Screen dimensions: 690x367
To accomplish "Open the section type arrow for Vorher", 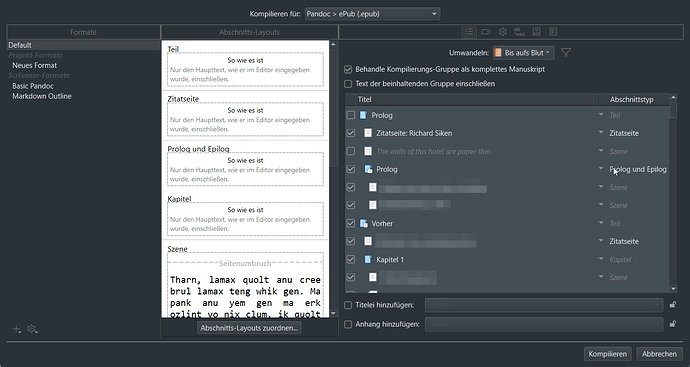I will (601, 223).
